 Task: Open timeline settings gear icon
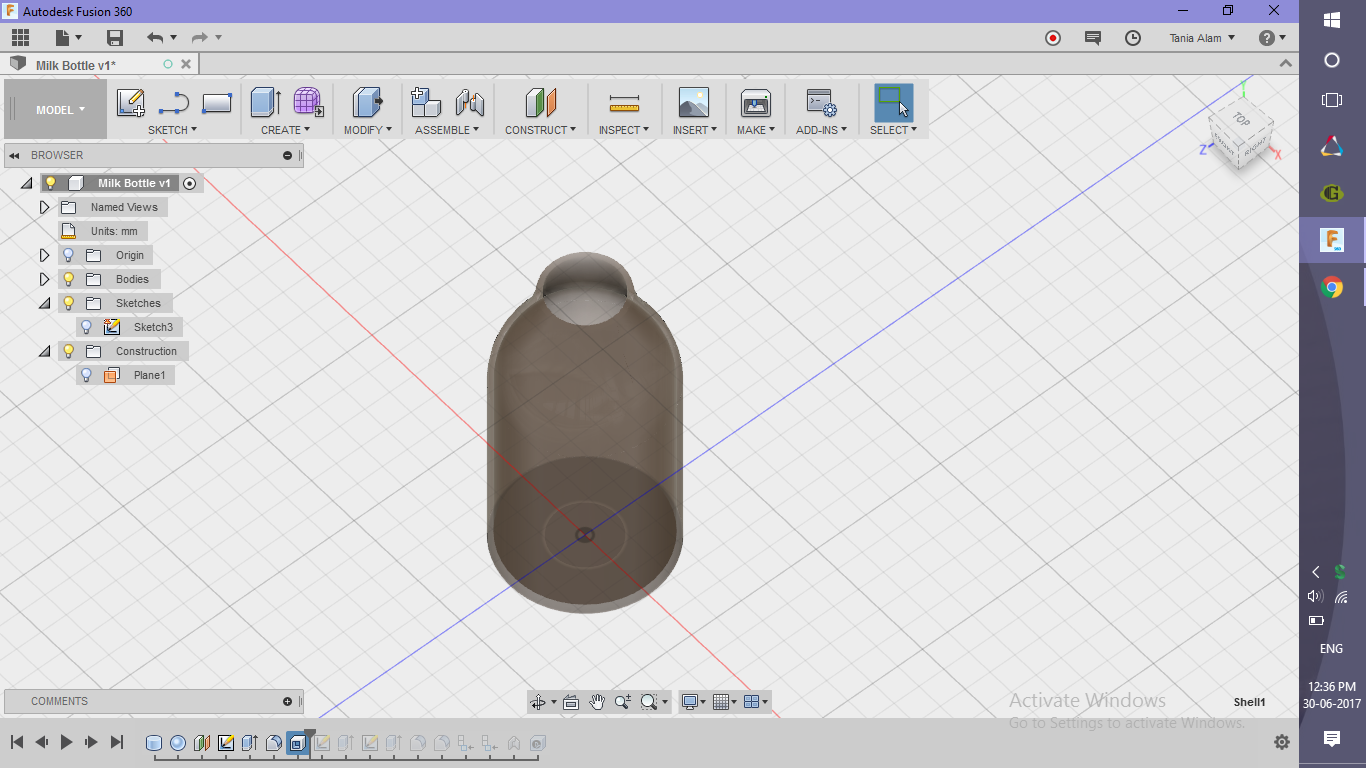(x=1282, y=742)
